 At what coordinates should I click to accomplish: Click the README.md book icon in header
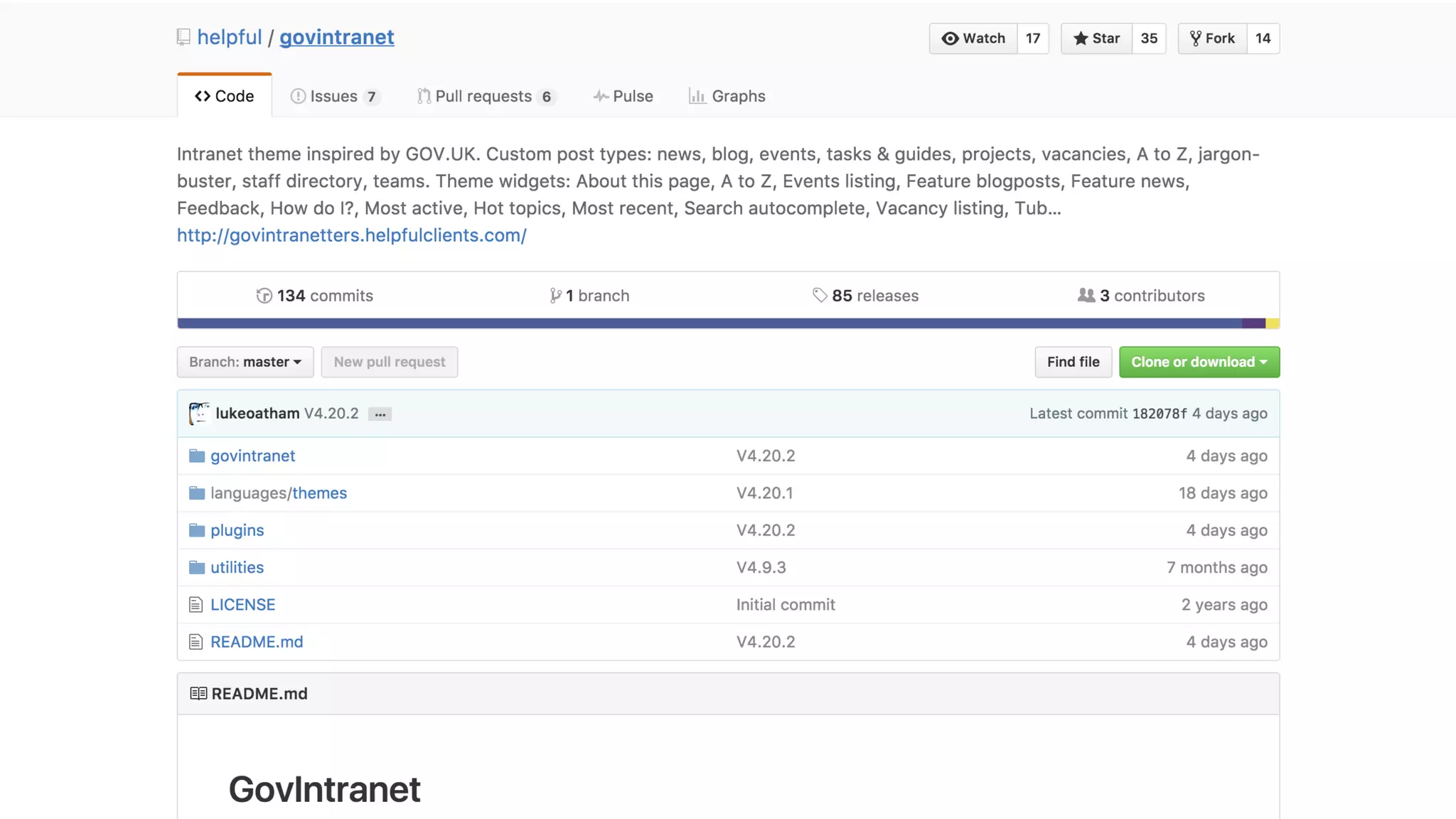[x=198, y=693]
